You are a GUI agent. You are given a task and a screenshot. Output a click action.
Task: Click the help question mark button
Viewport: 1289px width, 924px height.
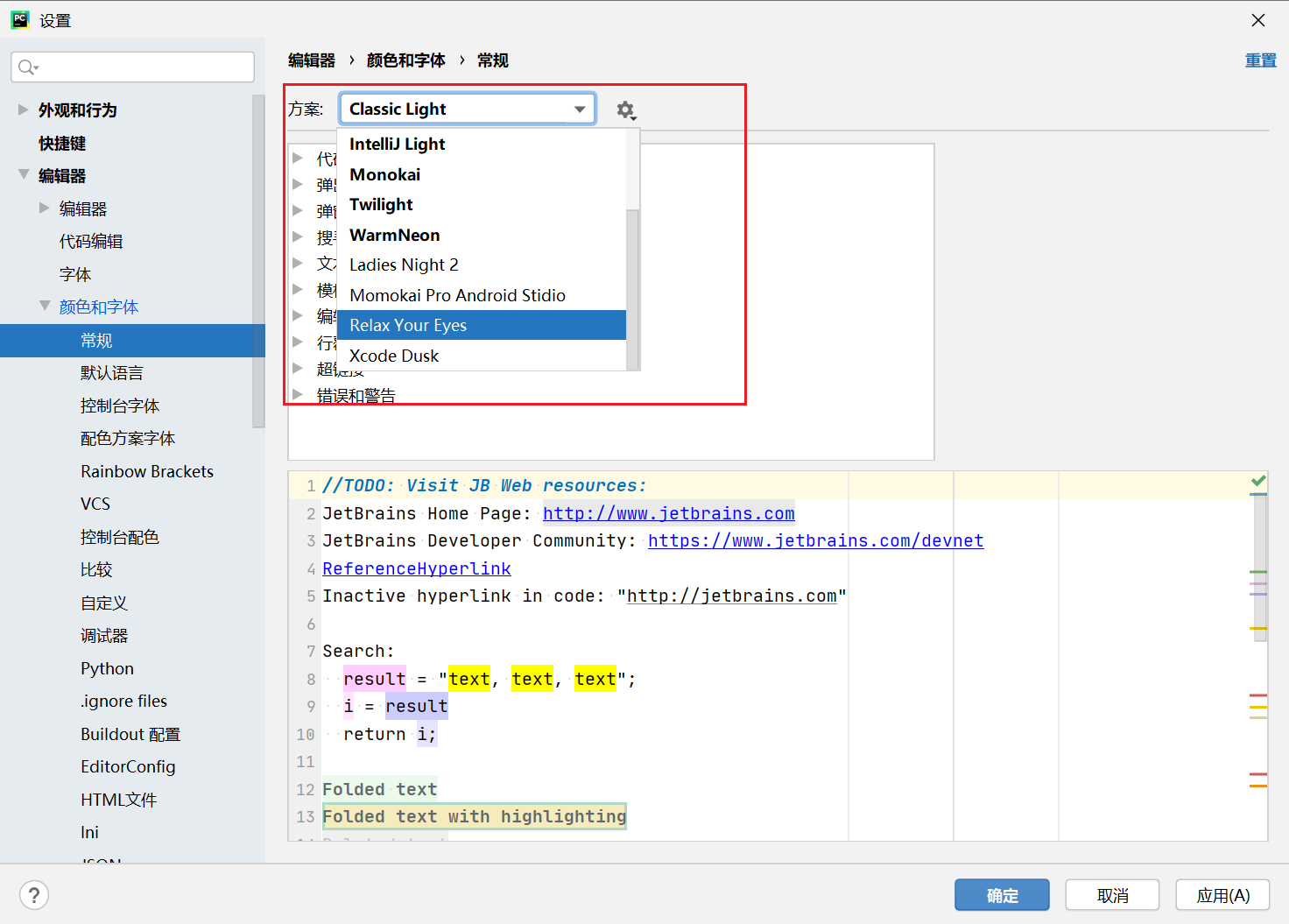34,895
